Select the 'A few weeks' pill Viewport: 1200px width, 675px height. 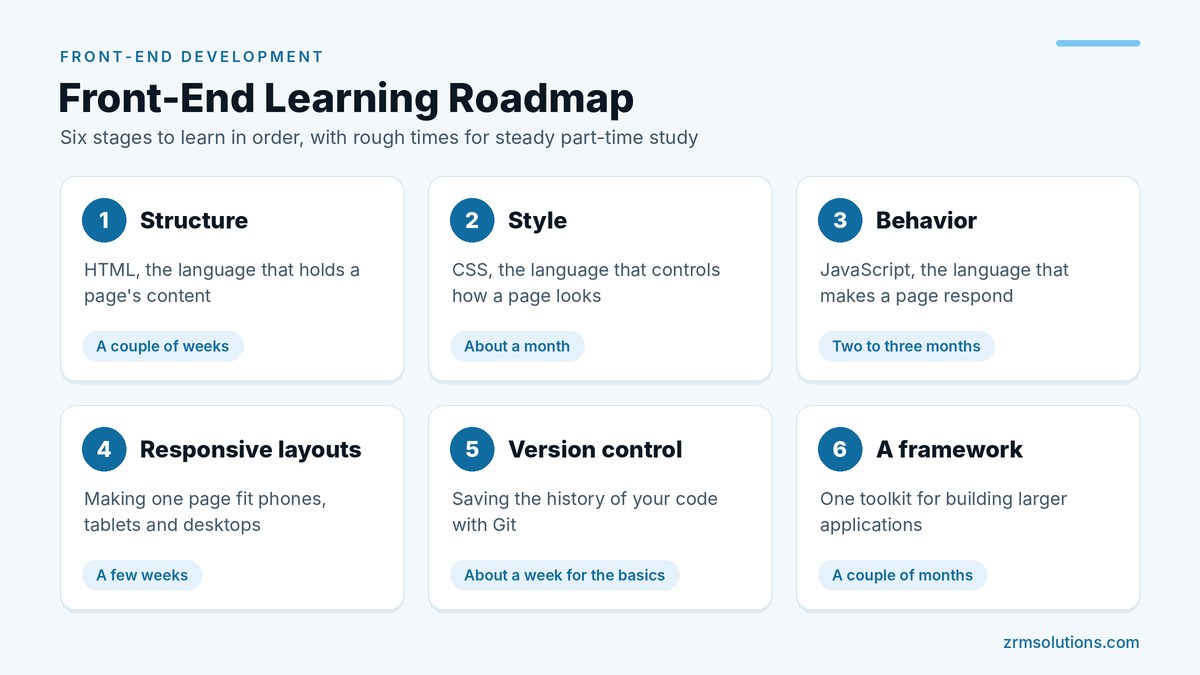coord(142,575)
